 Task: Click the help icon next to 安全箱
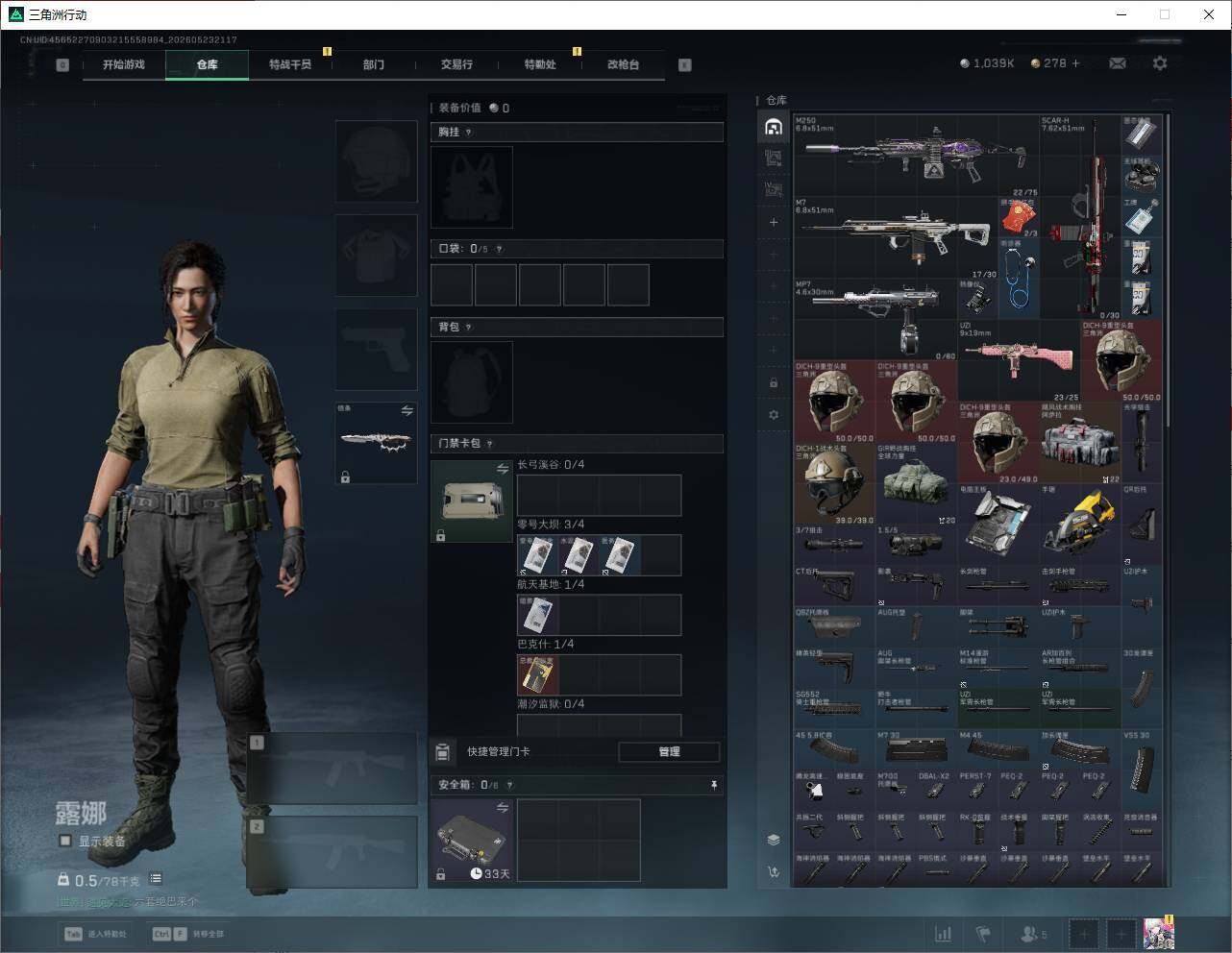[509, 785]
